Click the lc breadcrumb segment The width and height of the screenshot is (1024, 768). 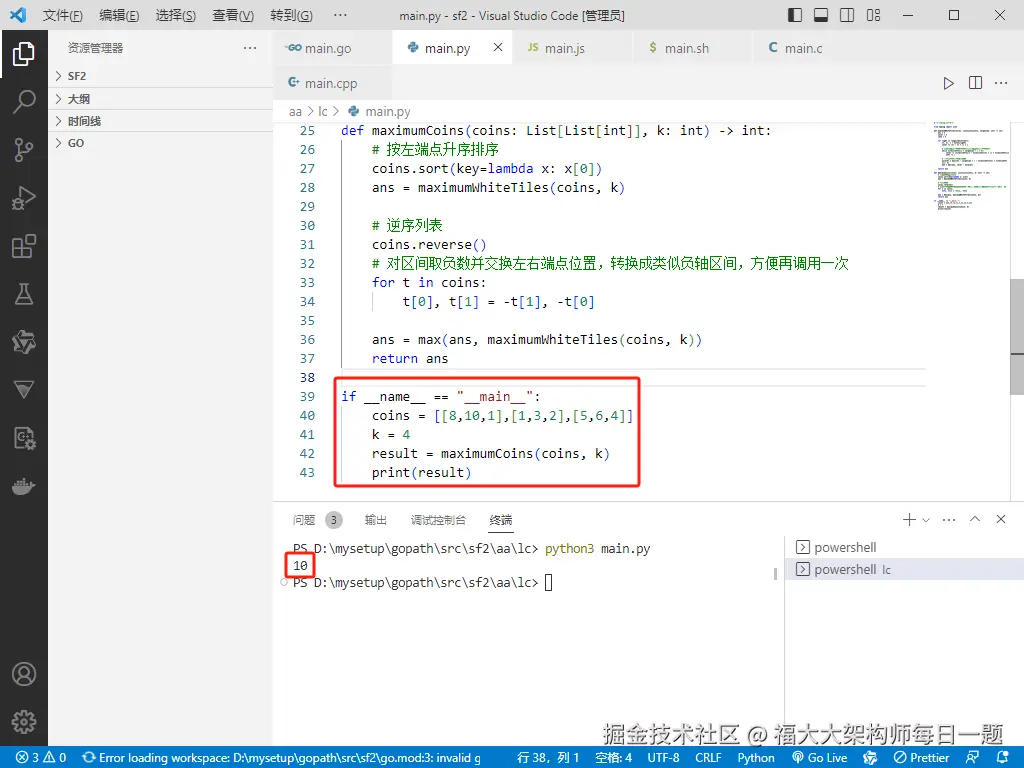point(323,112)
